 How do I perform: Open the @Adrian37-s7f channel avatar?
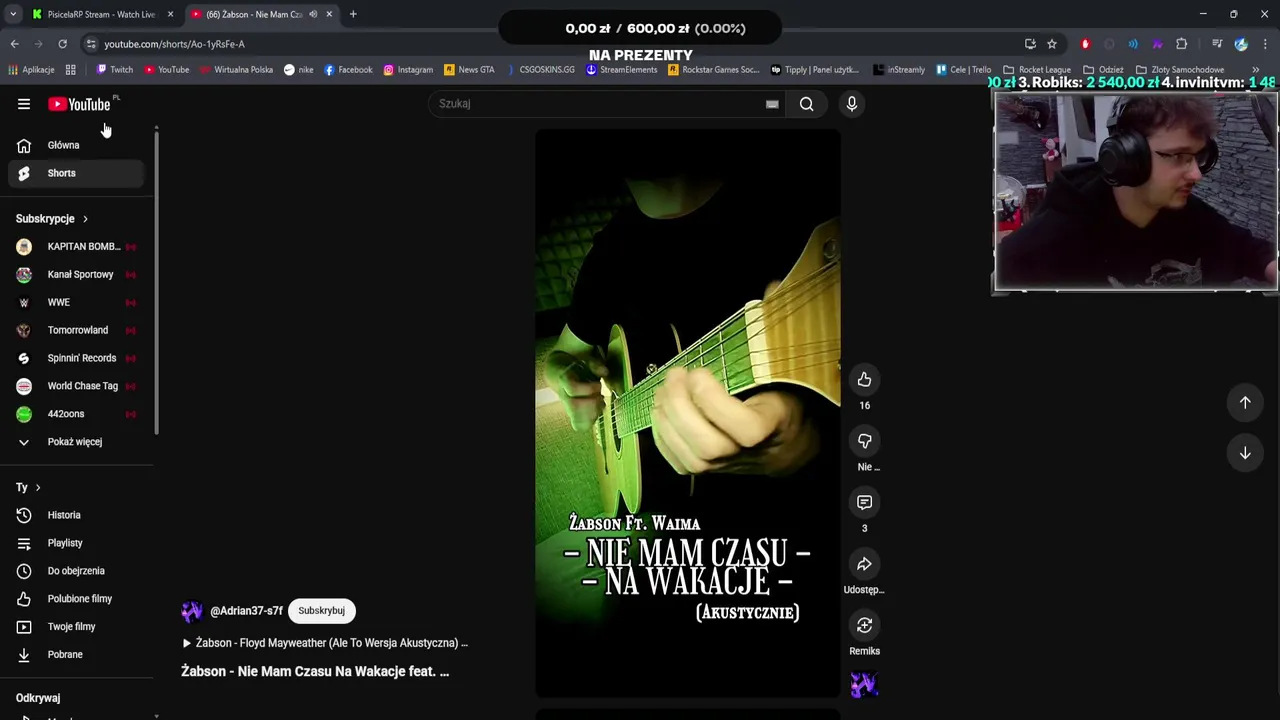pos(192,611)
